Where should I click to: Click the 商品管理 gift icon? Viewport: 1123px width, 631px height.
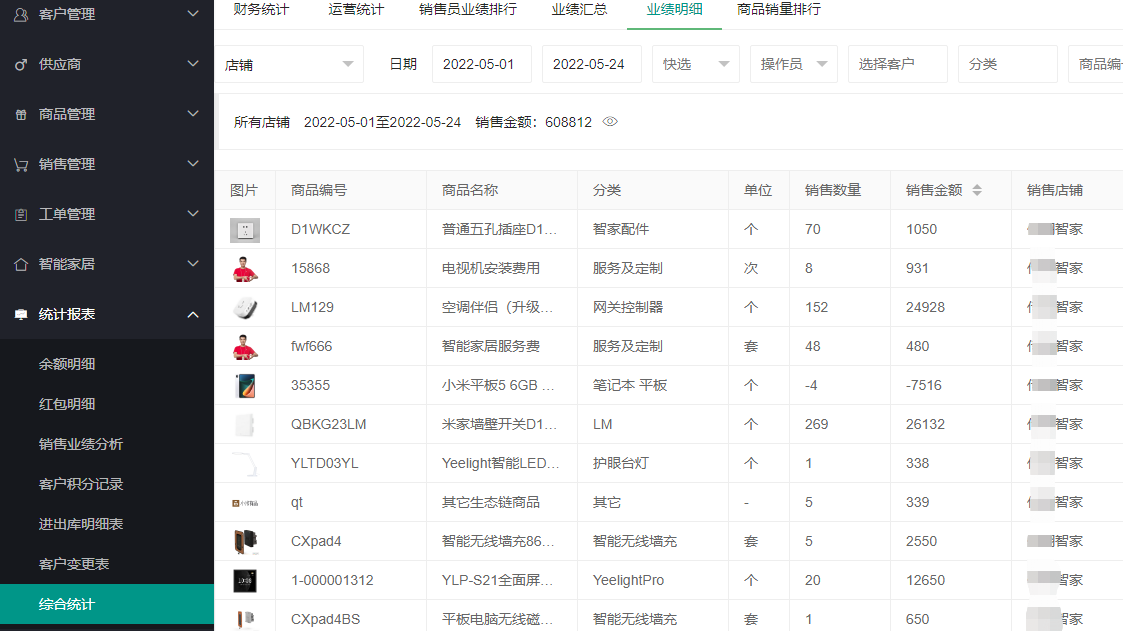21,115
